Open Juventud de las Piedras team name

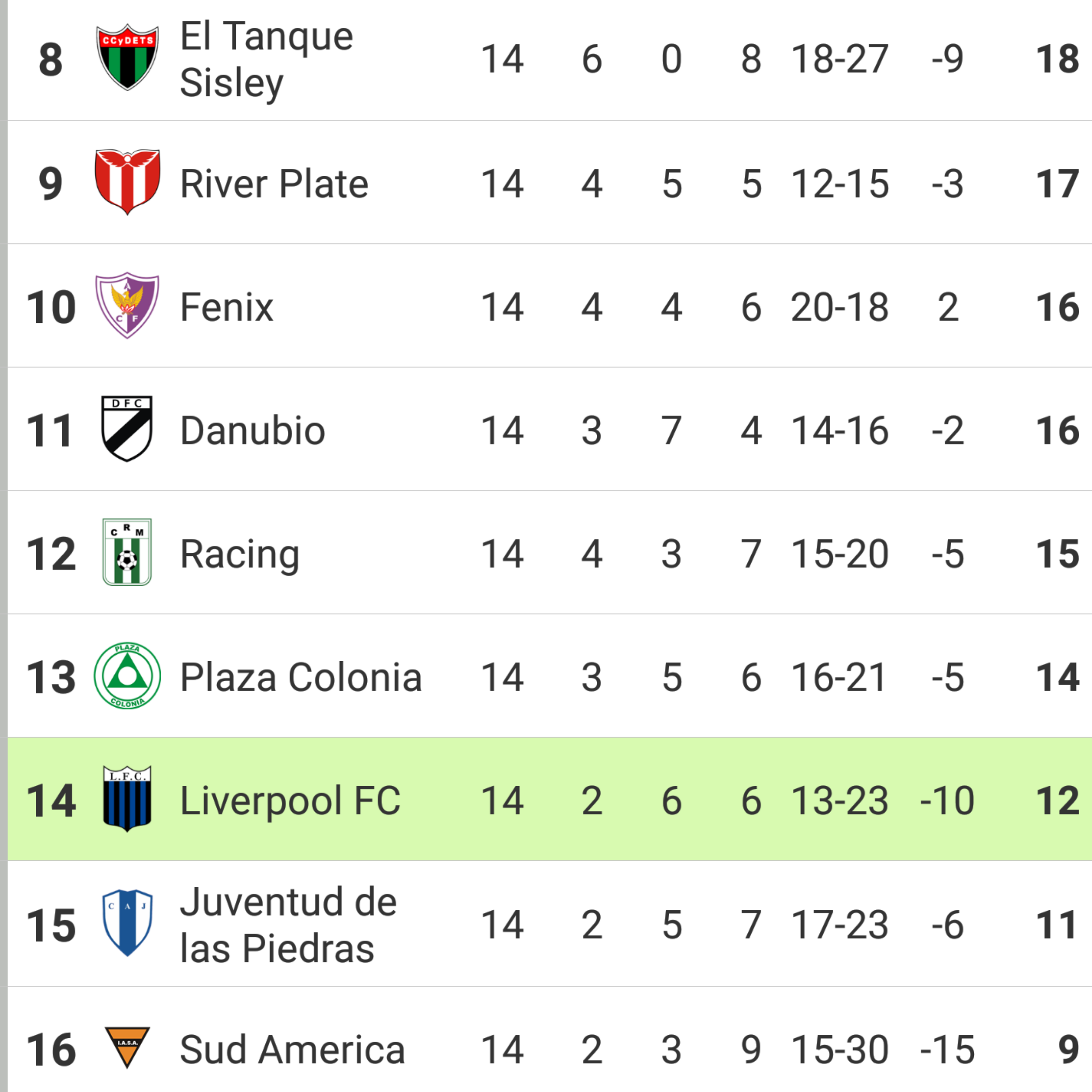(x=288, y=925)
